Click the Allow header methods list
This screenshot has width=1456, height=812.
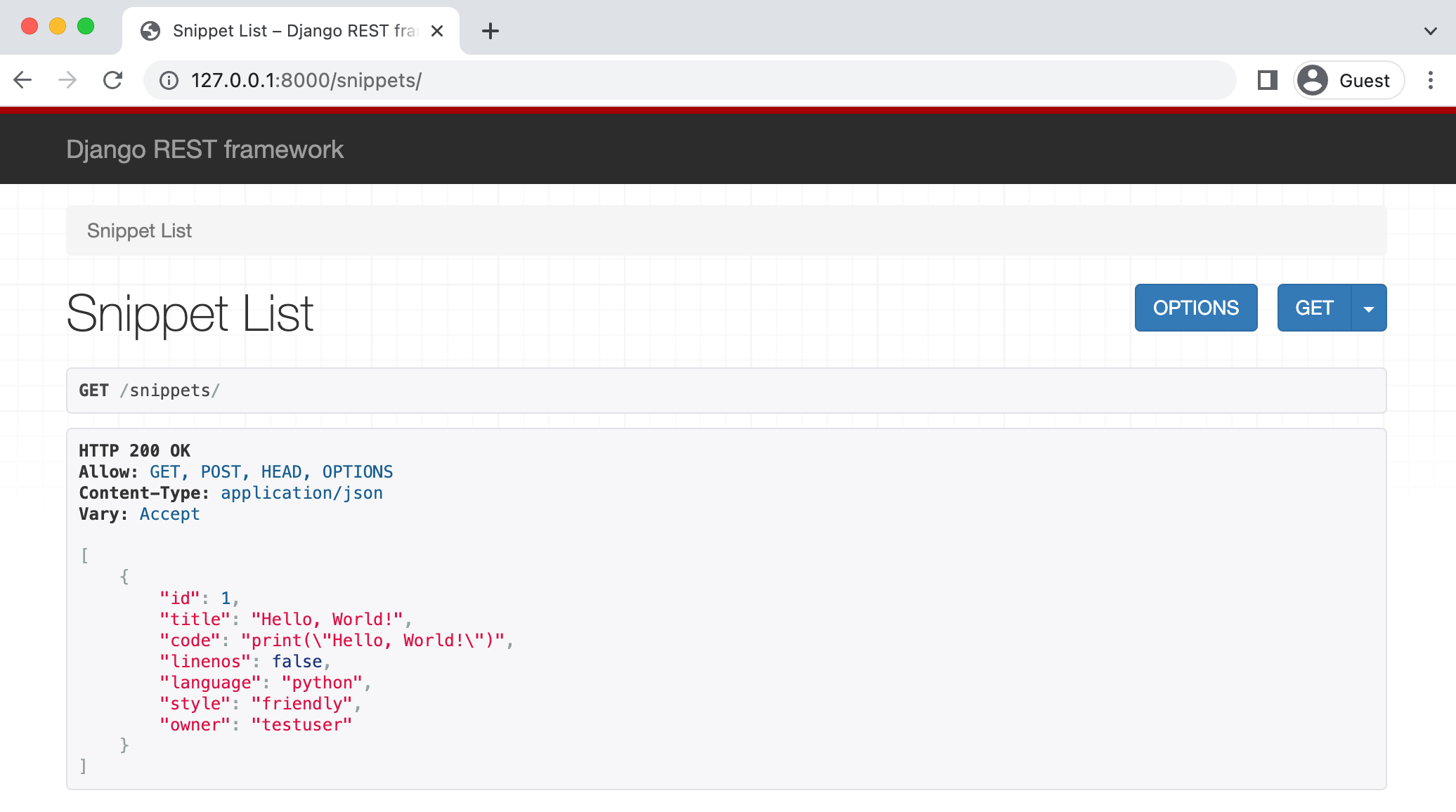point(271,472)
